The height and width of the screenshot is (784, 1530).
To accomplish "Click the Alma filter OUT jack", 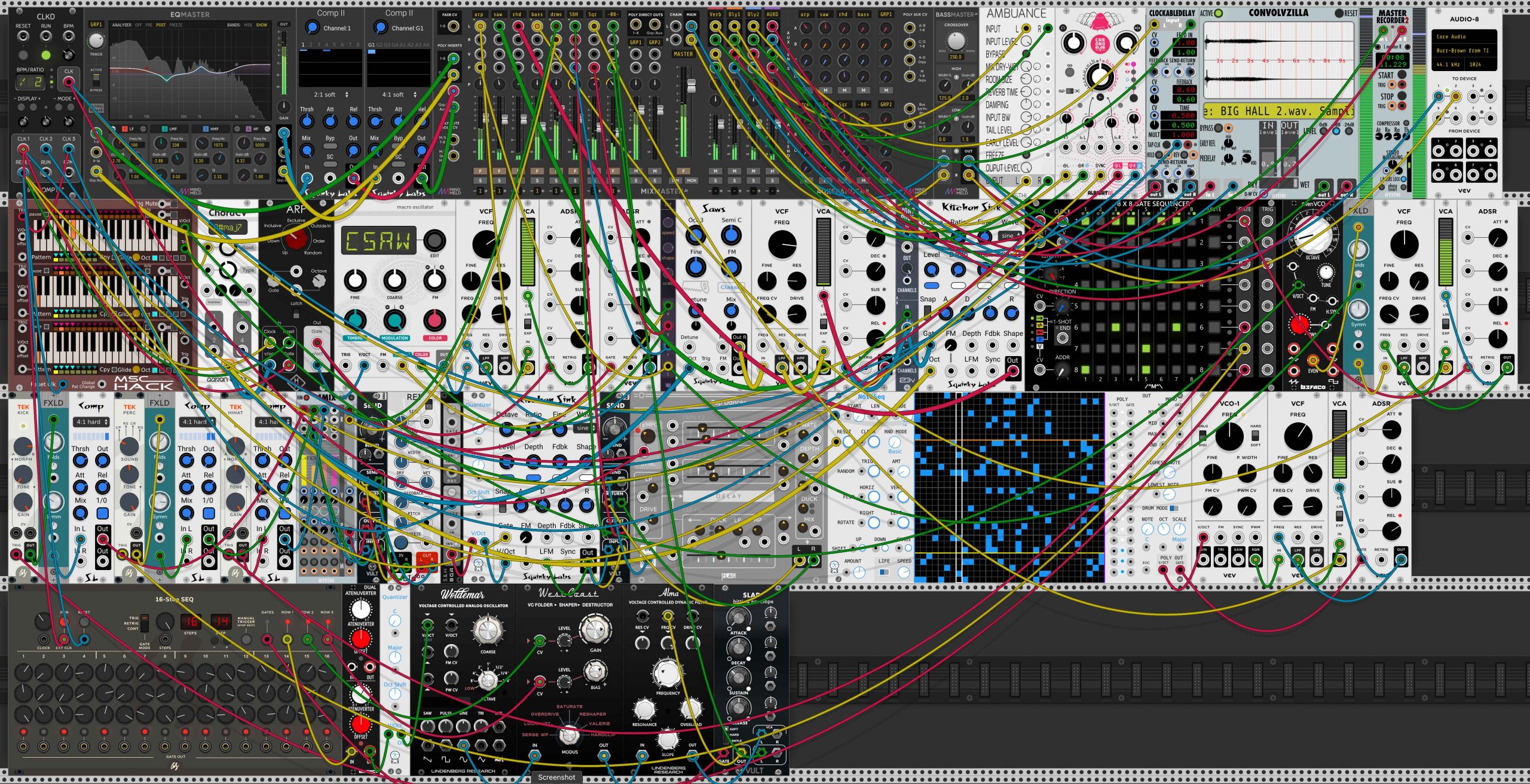I will tap(692, 755).
